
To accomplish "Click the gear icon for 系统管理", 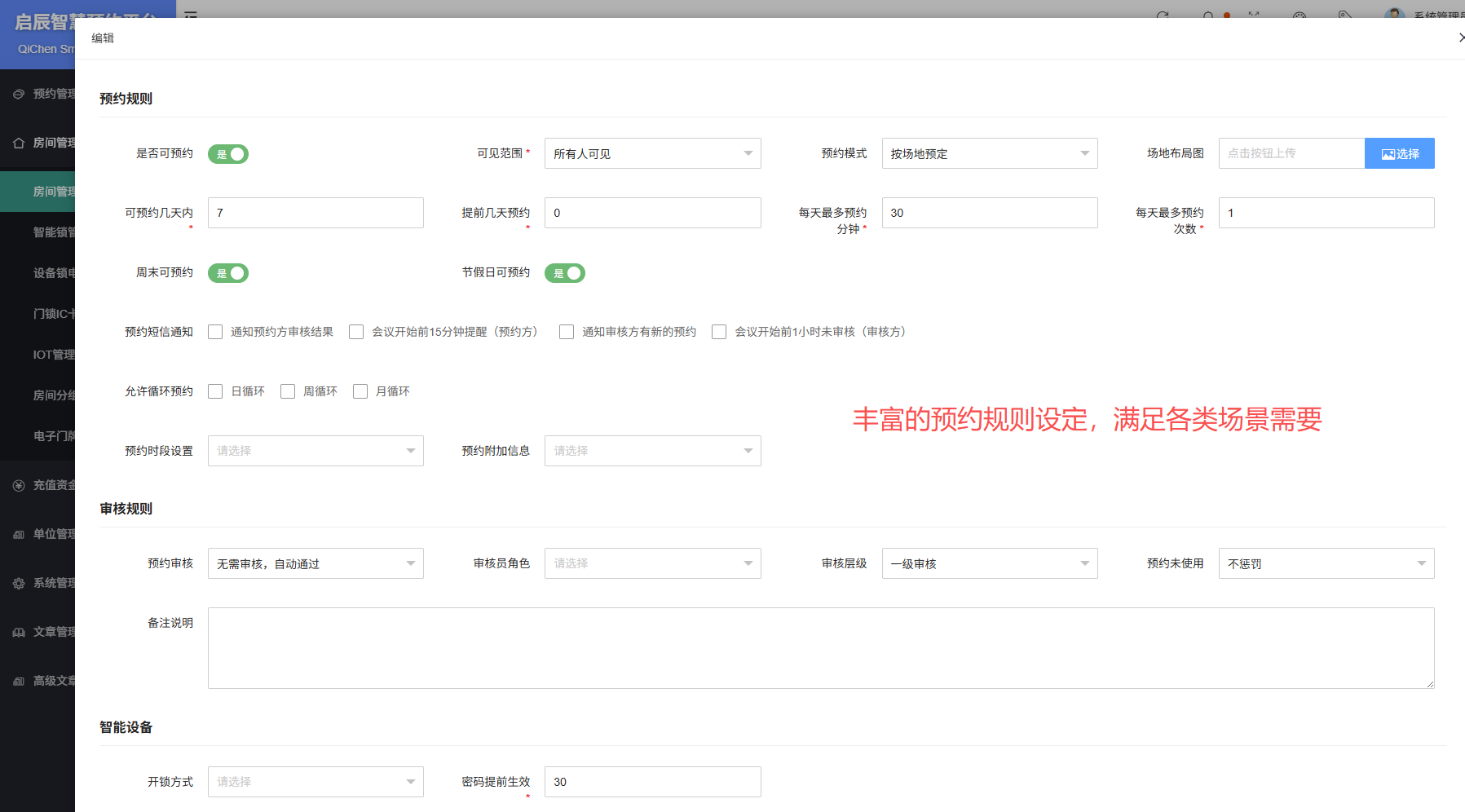I will tap(19, 583).
